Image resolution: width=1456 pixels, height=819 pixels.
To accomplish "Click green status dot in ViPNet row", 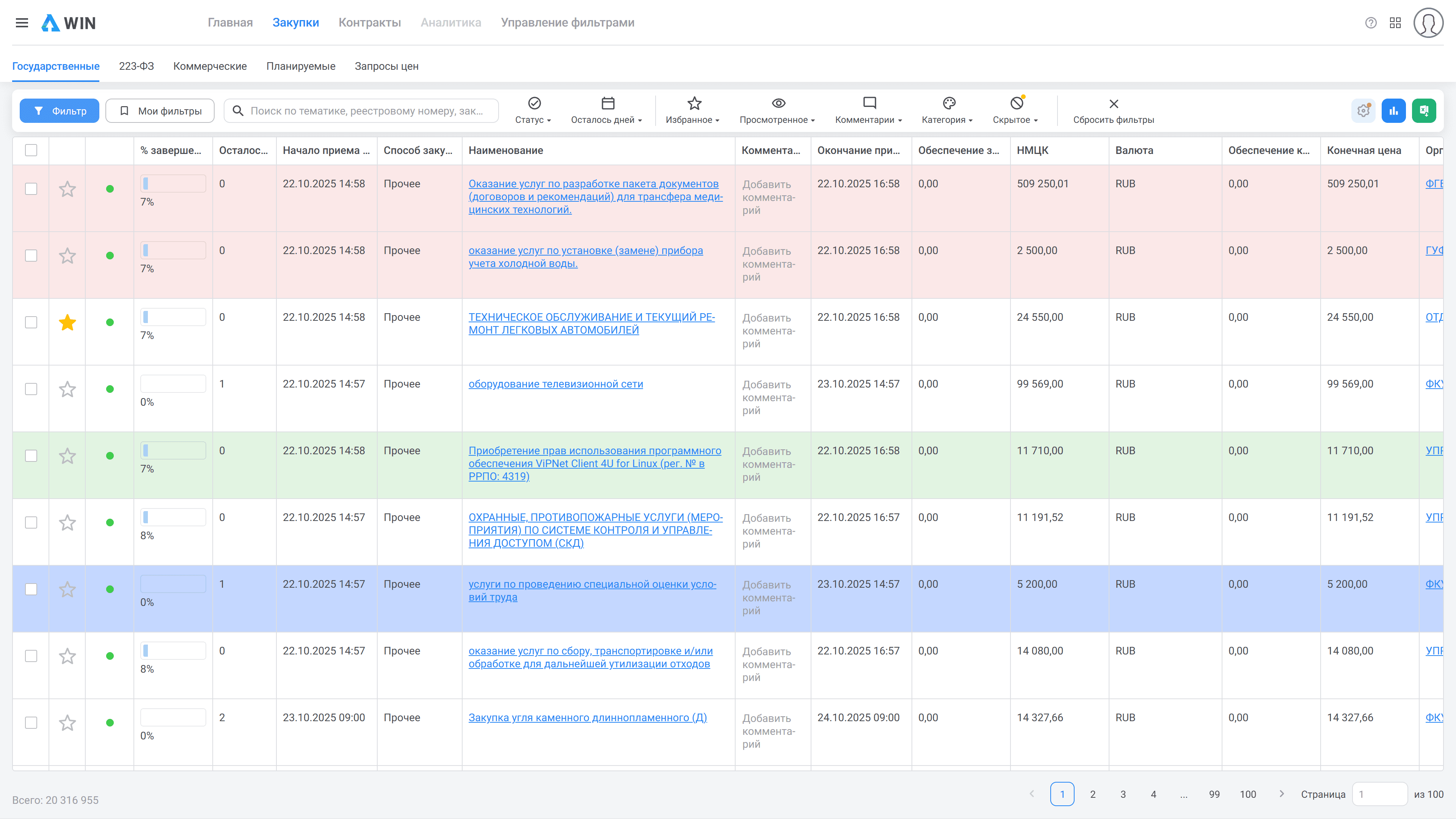I will click(x=110, y=455).
